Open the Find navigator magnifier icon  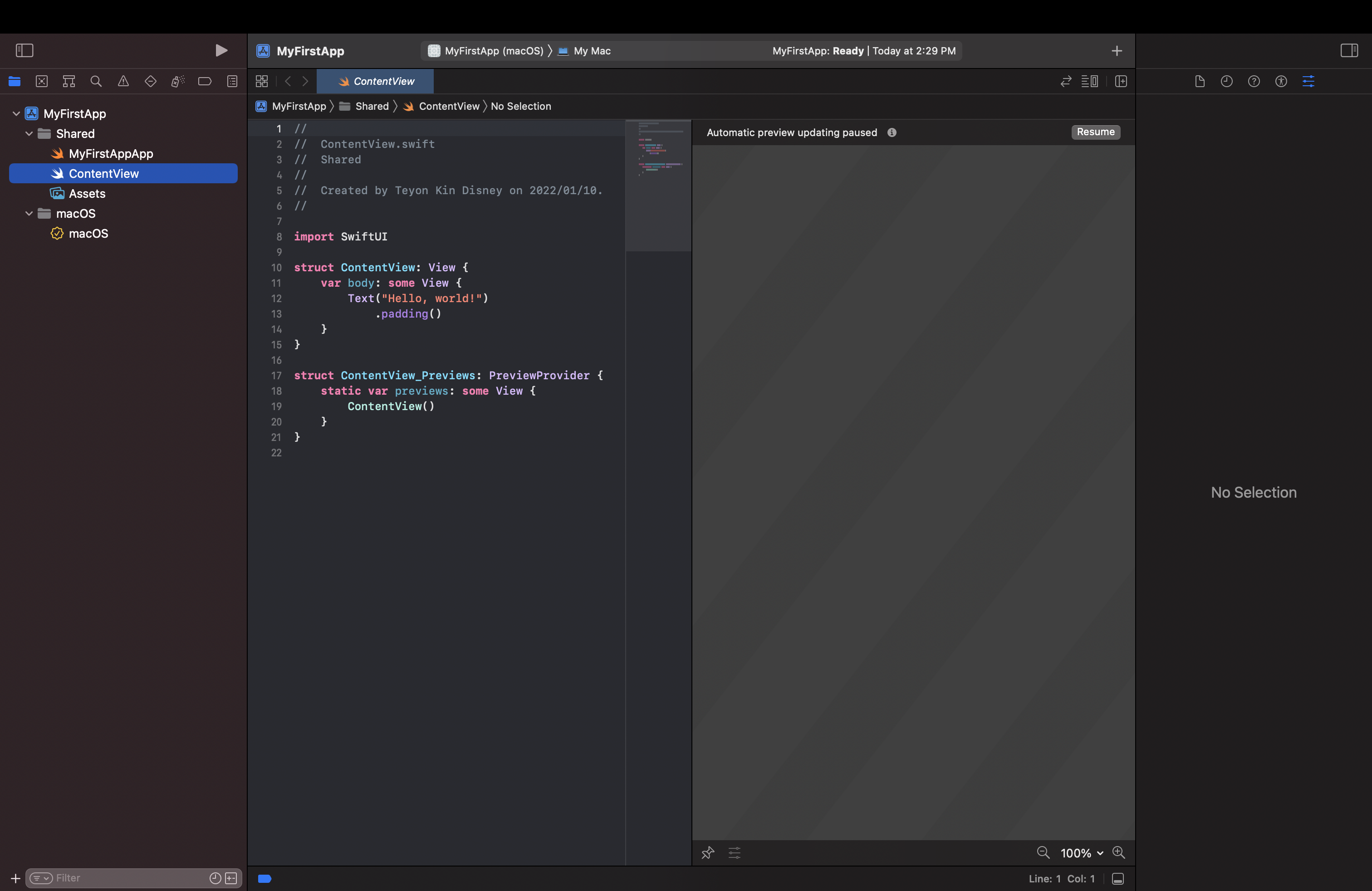click(96, 81)
